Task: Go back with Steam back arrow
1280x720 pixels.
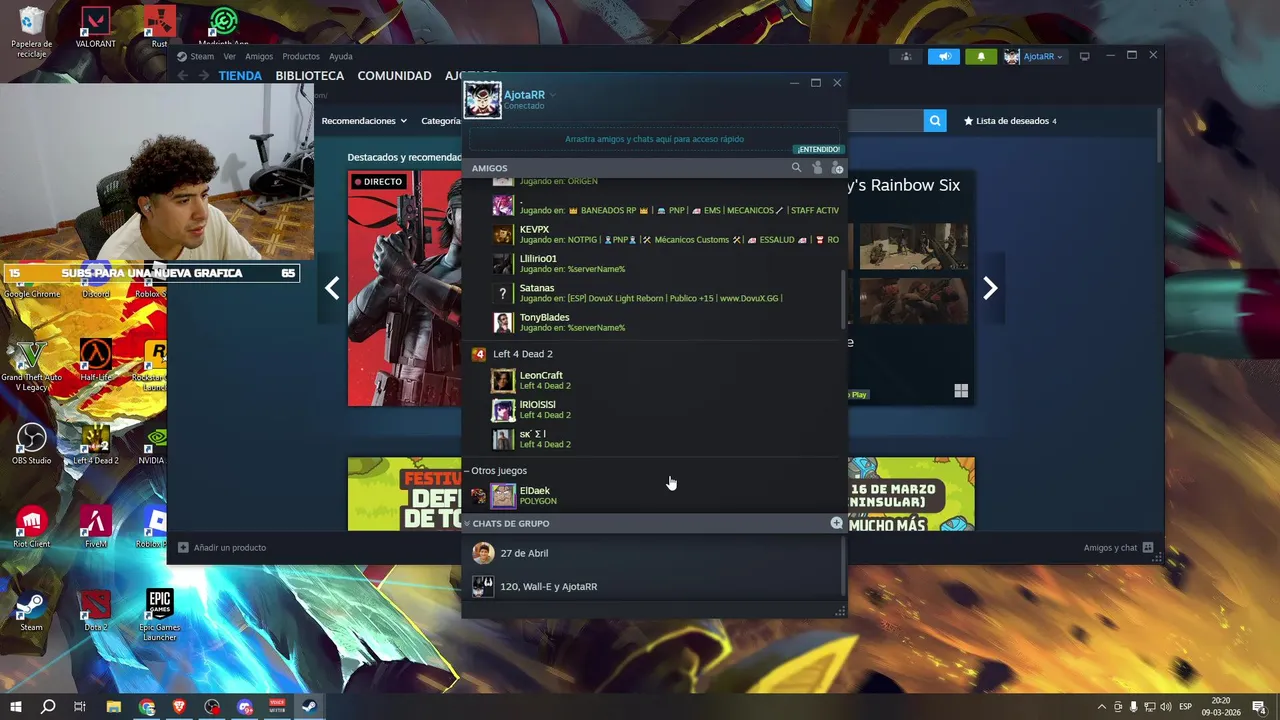Action: pyautogui.click(x=182, y=75)
